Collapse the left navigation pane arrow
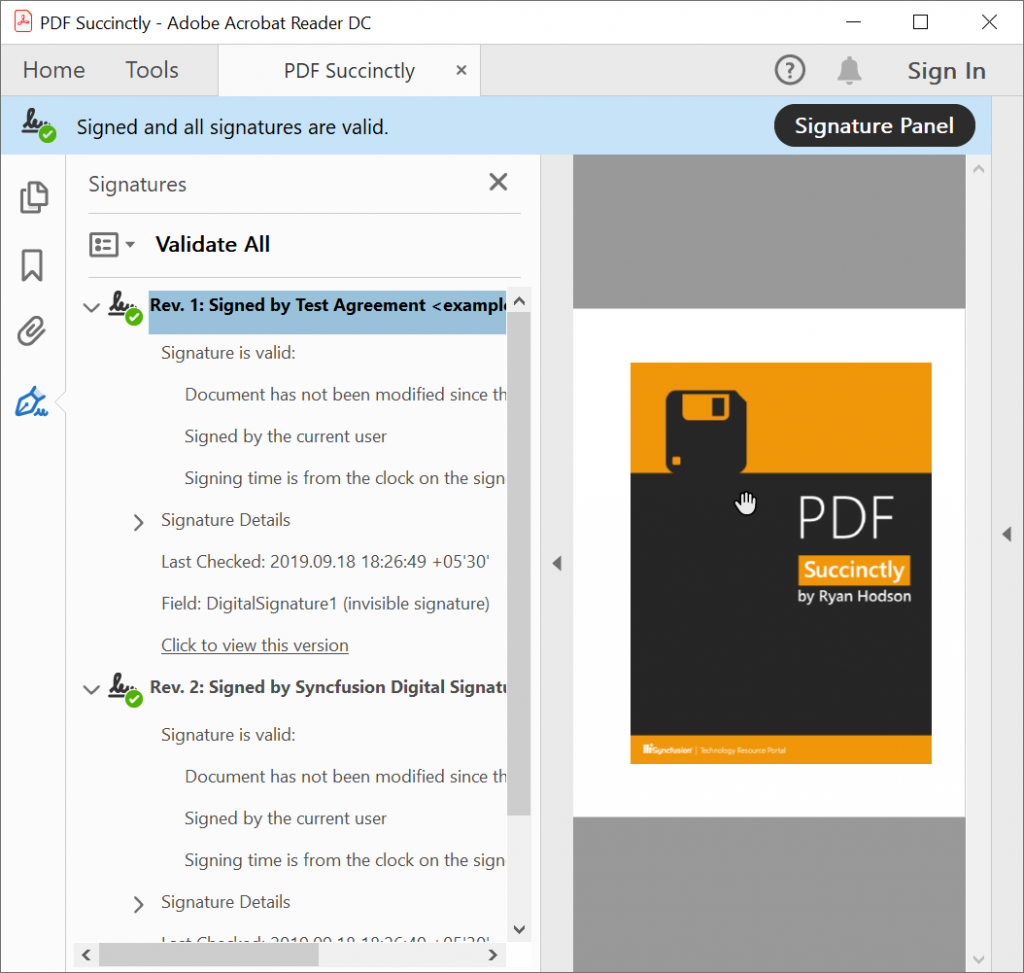The width and height of the screenshot is (1024, 973). tap(557, 563)
